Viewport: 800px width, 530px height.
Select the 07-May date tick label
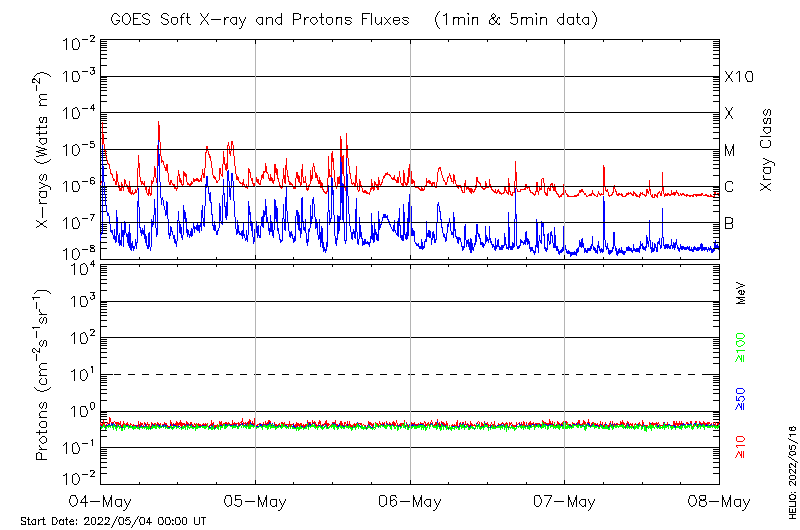pos(564,500)
